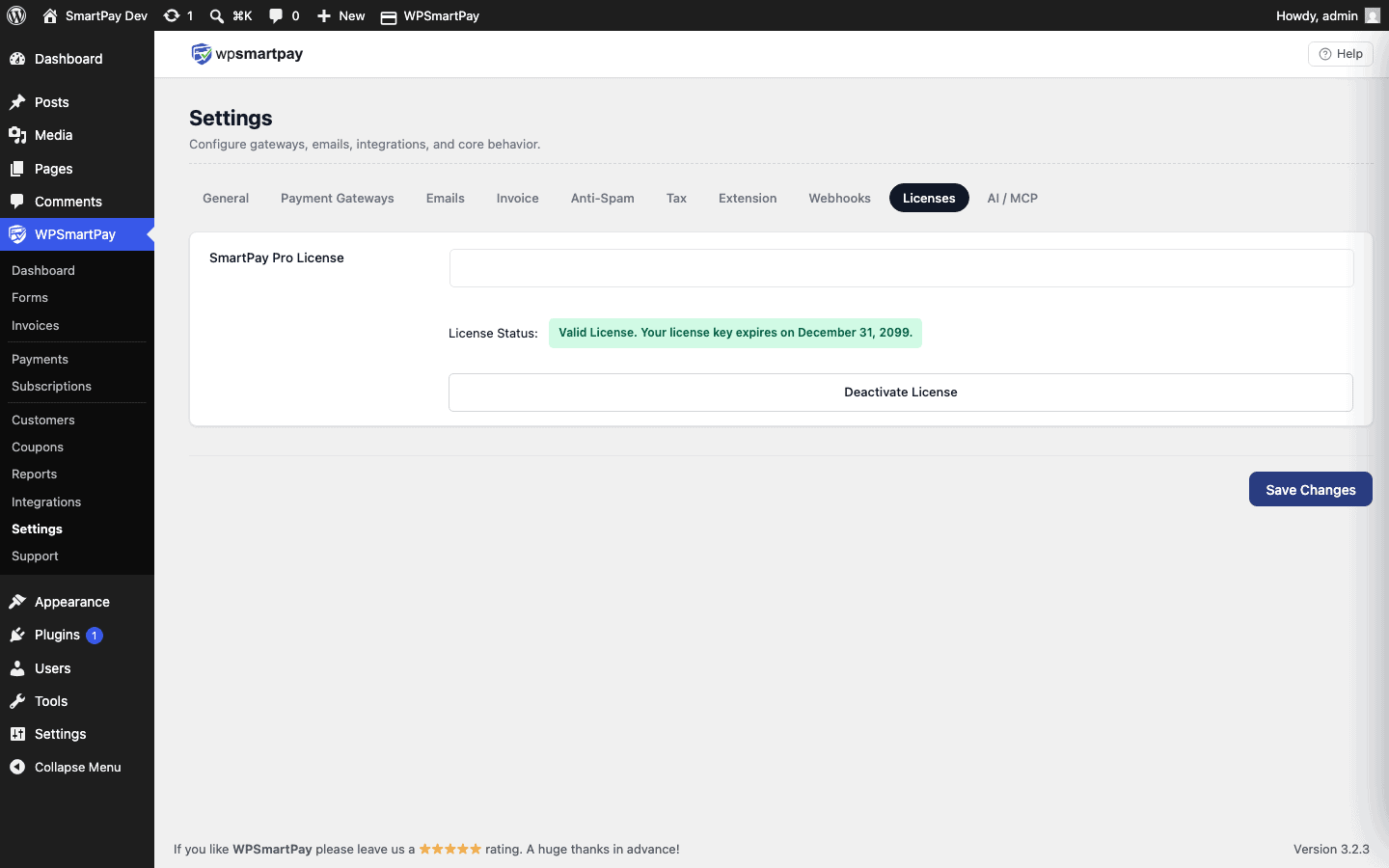Image resolution: width=1389 pixels, height=868 pixels.
Task: Open updates icon in admin bar
Action: pyautogui.click(x=172, y=15)
